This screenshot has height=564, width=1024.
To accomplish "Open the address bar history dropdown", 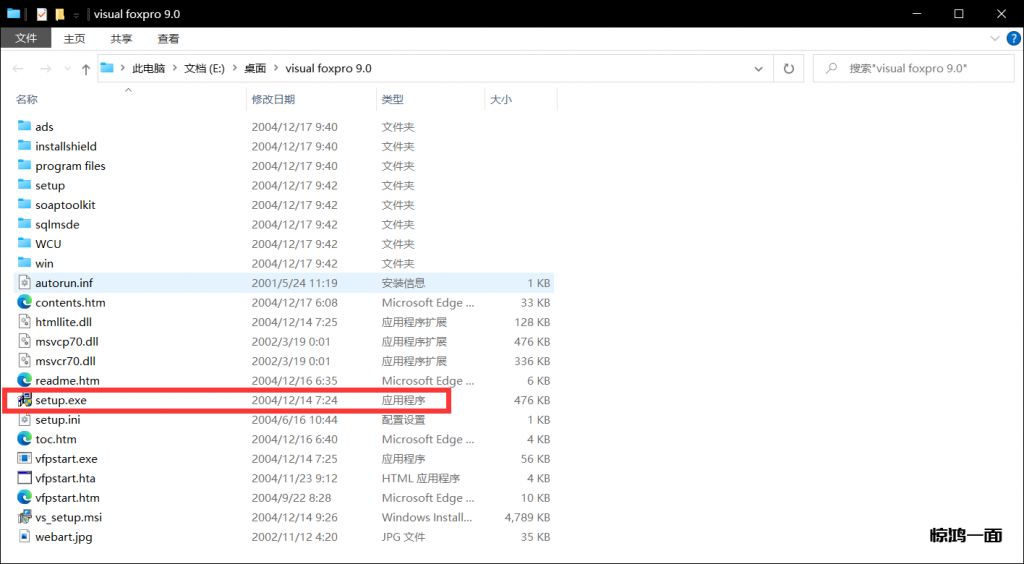I will pos(759,69).
